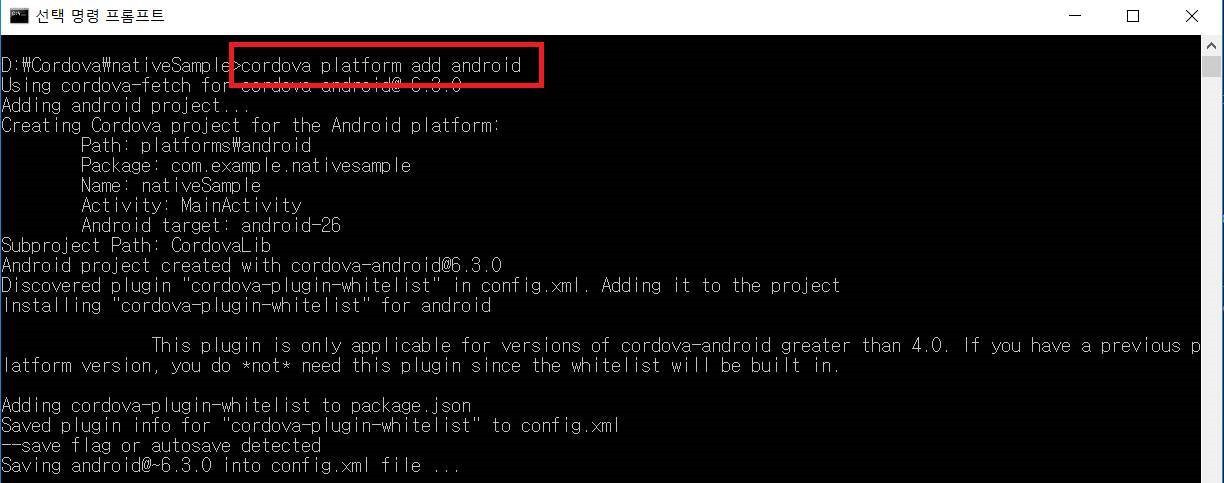1224x483 pixels.
Task: Click the '선택 명령 프롬프트' window title text
Action: pos(100,16)
